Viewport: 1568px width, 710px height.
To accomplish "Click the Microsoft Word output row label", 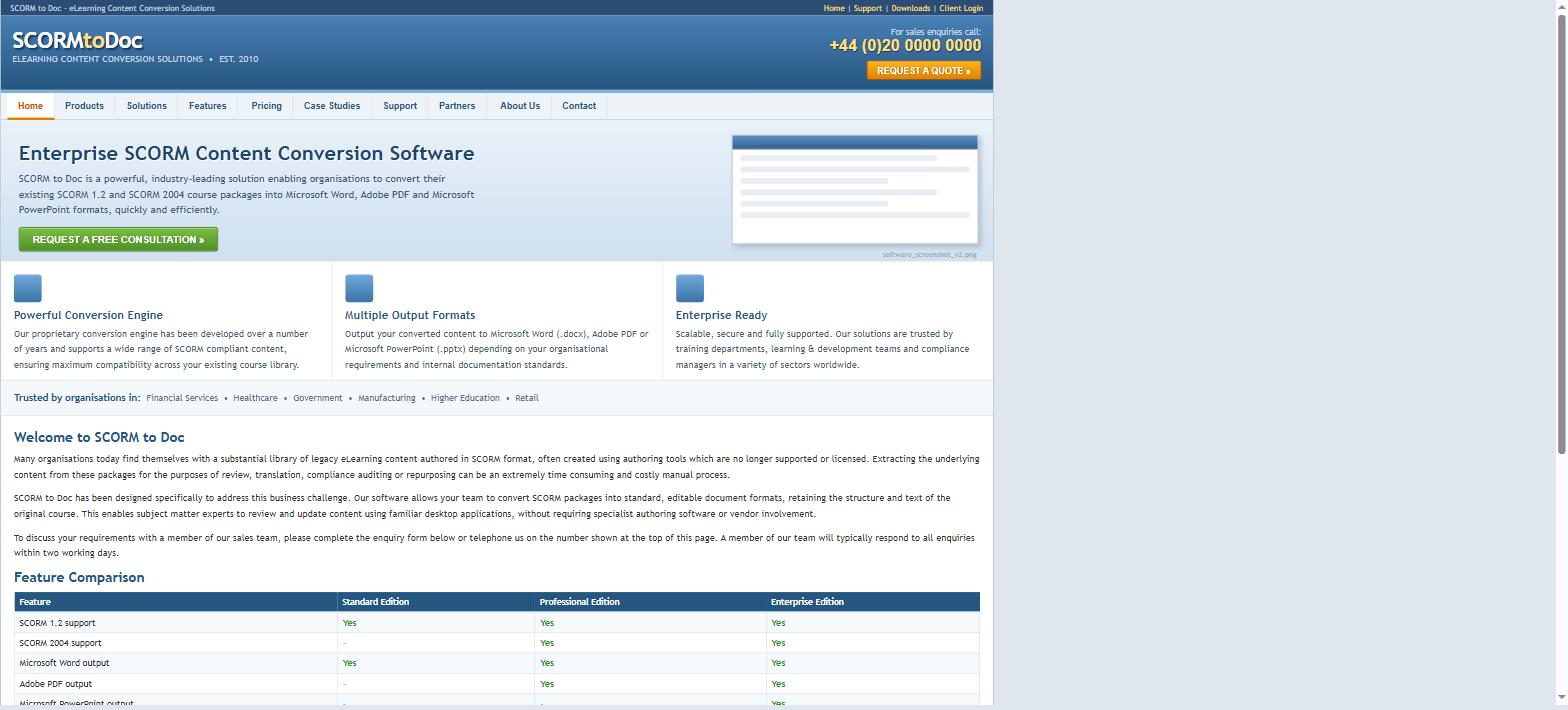I will click(x=64, y=663).
